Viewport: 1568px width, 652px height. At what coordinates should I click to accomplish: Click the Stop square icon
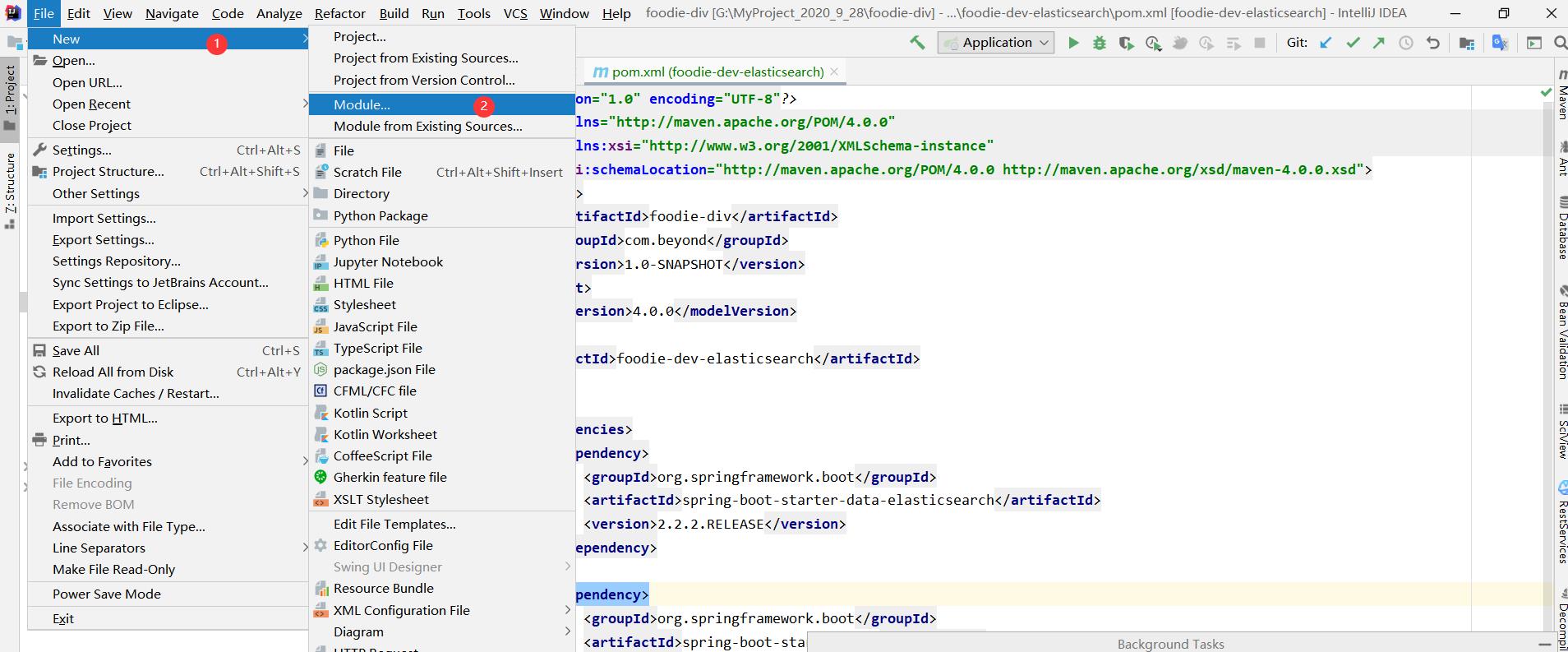pyautogui.click(x=1259, y=43)
